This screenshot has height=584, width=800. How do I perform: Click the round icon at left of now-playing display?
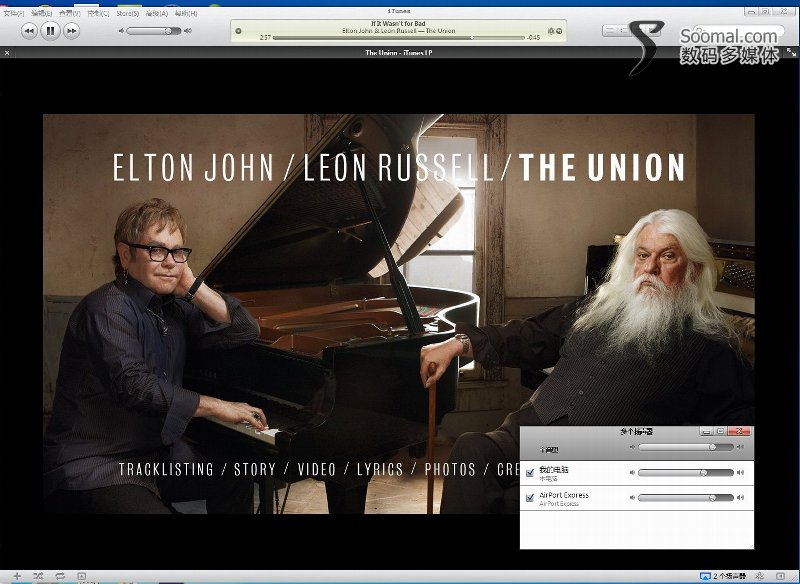238,31
